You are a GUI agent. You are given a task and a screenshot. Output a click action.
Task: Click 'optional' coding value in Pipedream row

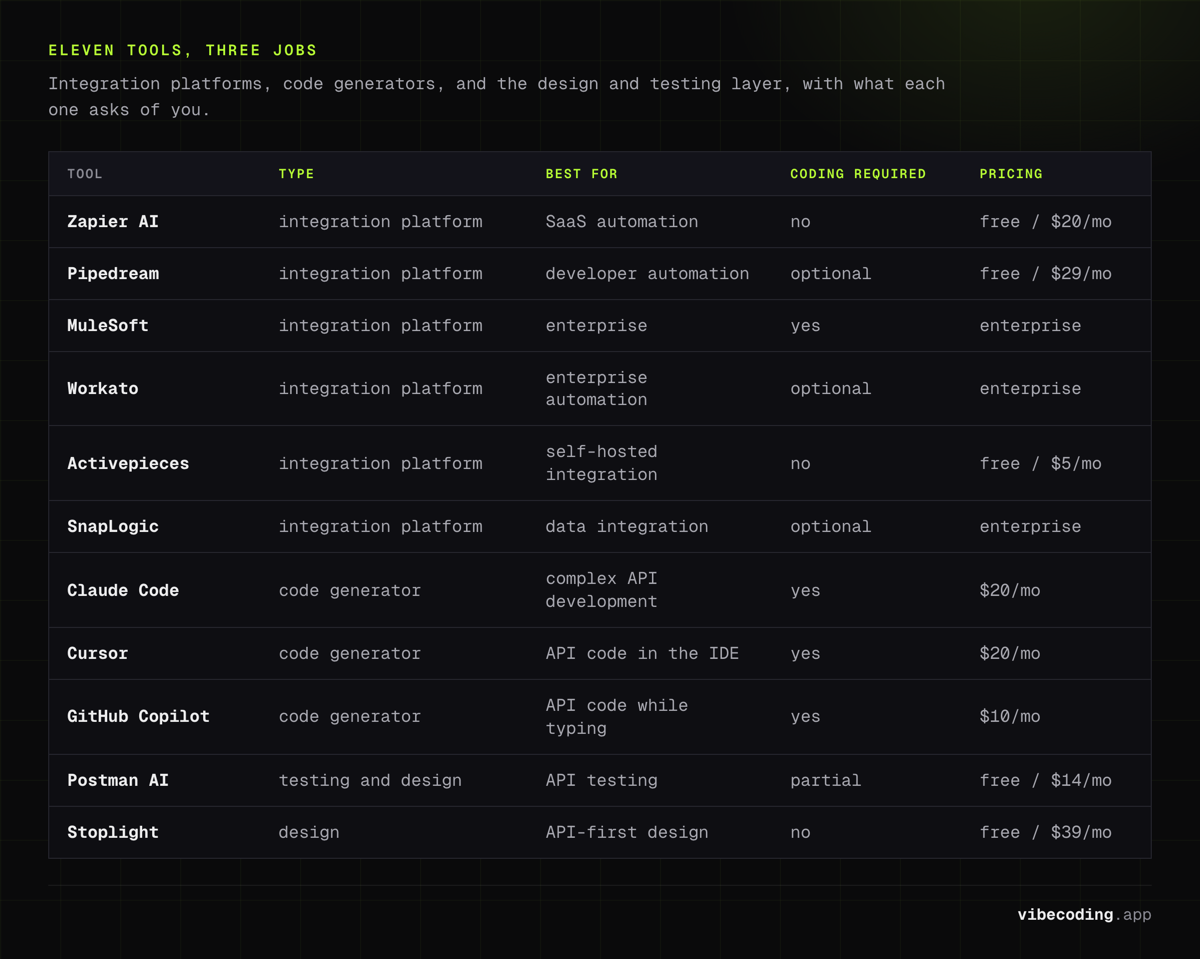(x=831, y=274)
